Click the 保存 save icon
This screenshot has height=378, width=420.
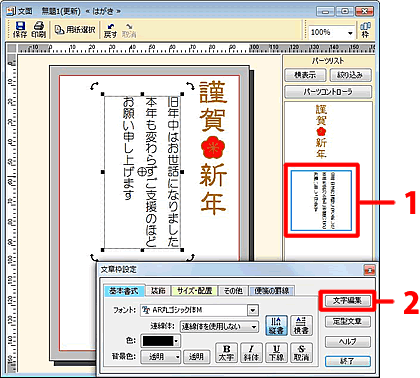pos(20,30)
